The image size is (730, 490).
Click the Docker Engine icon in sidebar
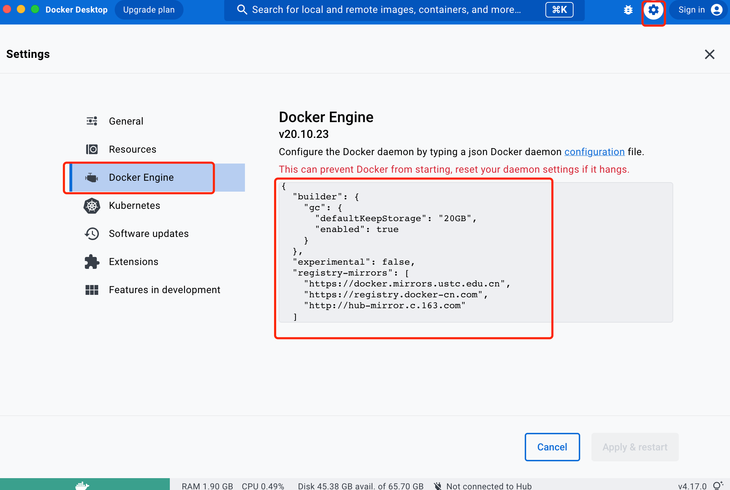(x=92, y=177)
